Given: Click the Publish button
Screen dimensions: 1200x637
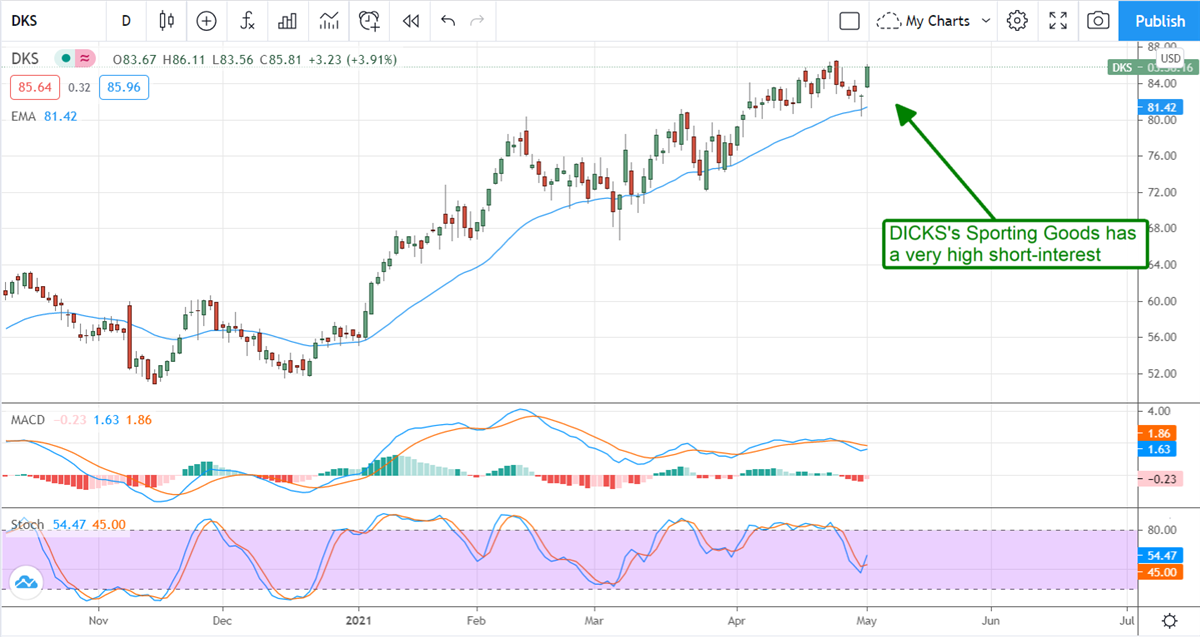Looking at the screenshot, I should [x=1160, y=20].
